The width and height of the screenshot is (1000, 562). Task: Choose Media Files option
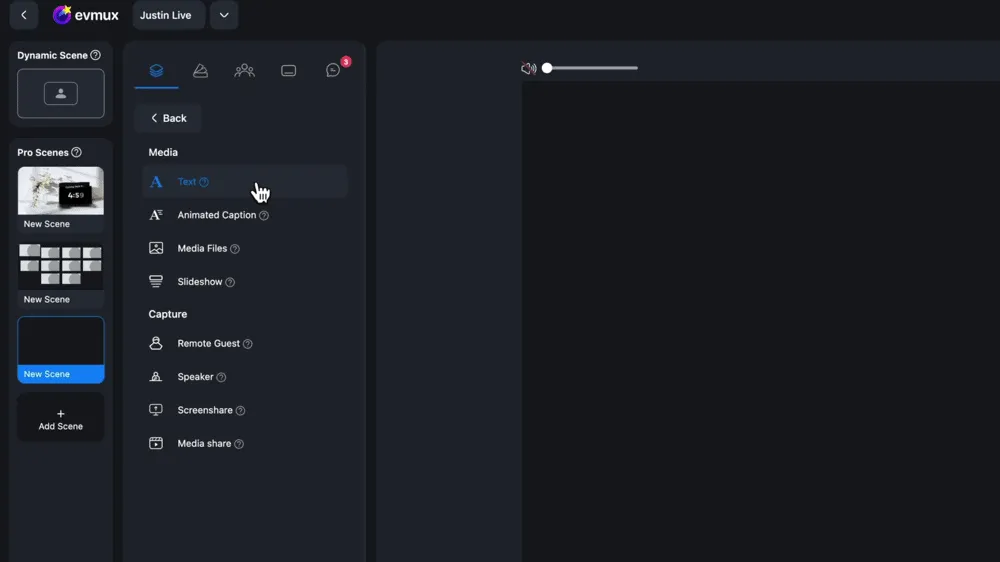[x=202, y=248]
